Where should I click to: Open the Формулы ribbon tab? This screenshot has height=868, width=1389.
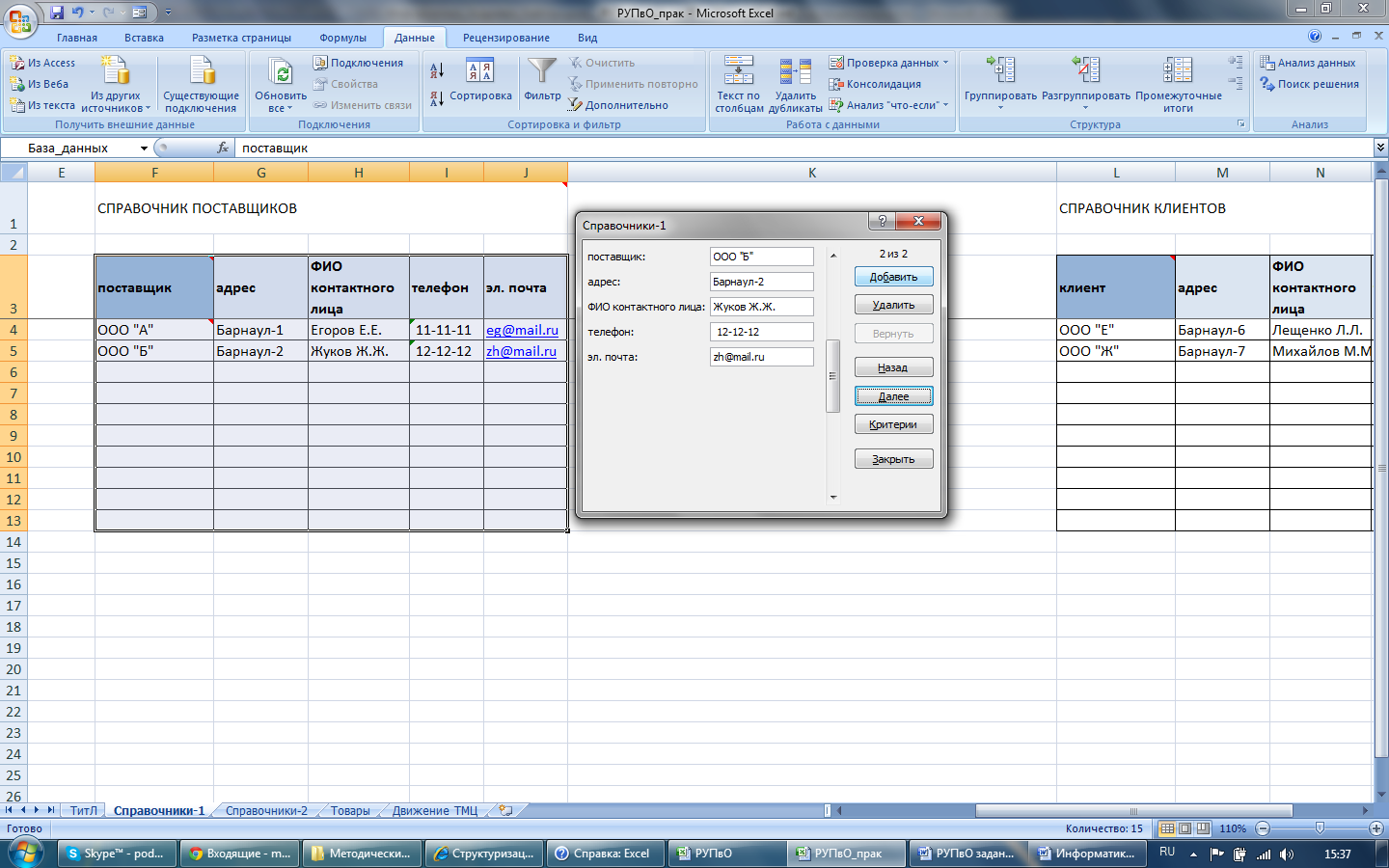(x=342, y=38)
